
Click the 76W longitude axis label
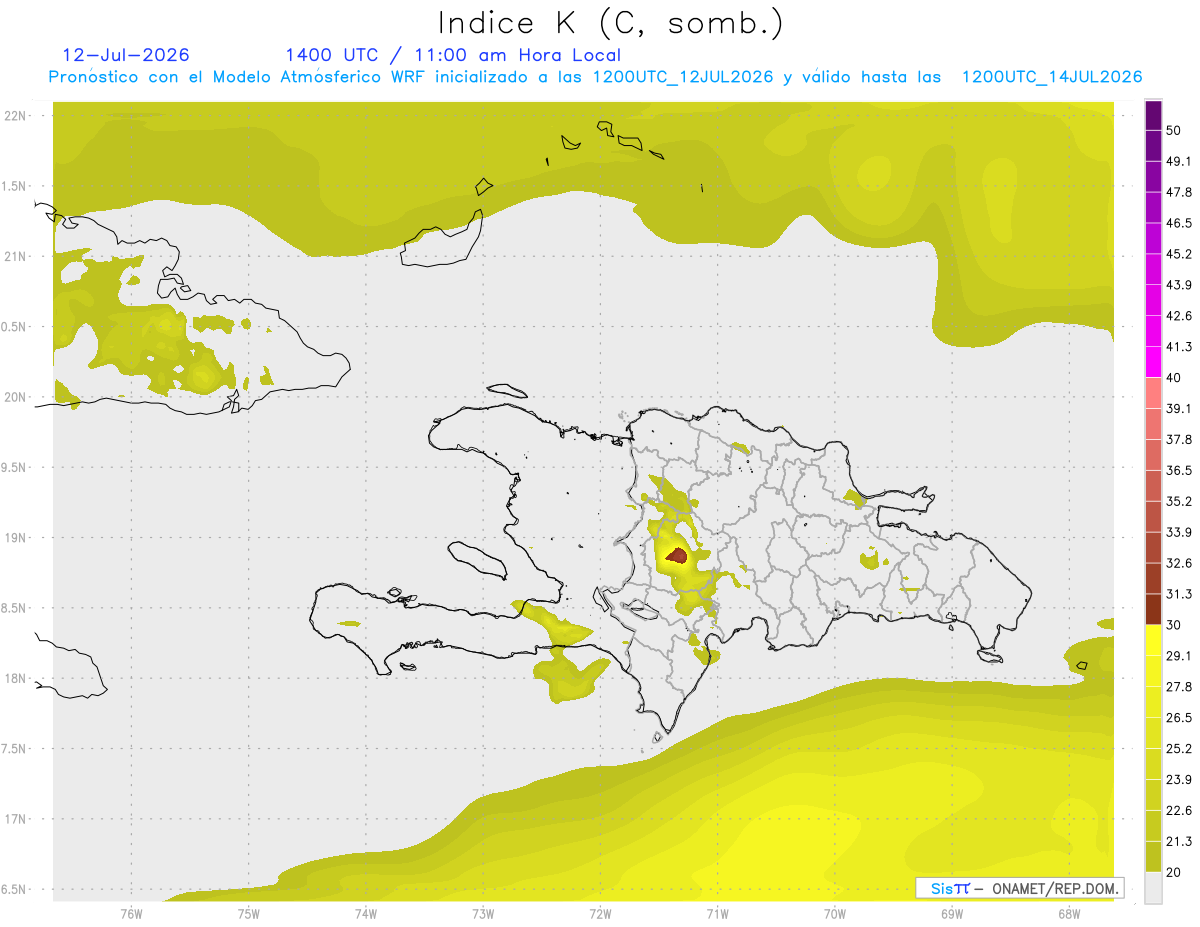131,913
